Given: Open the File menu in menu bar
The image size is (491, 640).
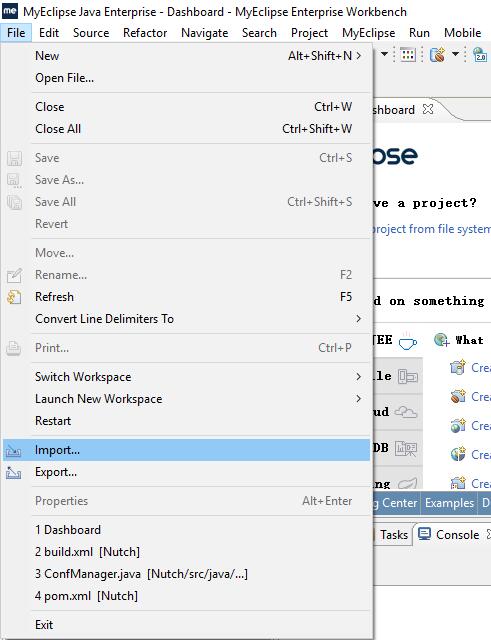Looking at the screenshot, I should 16,33.
